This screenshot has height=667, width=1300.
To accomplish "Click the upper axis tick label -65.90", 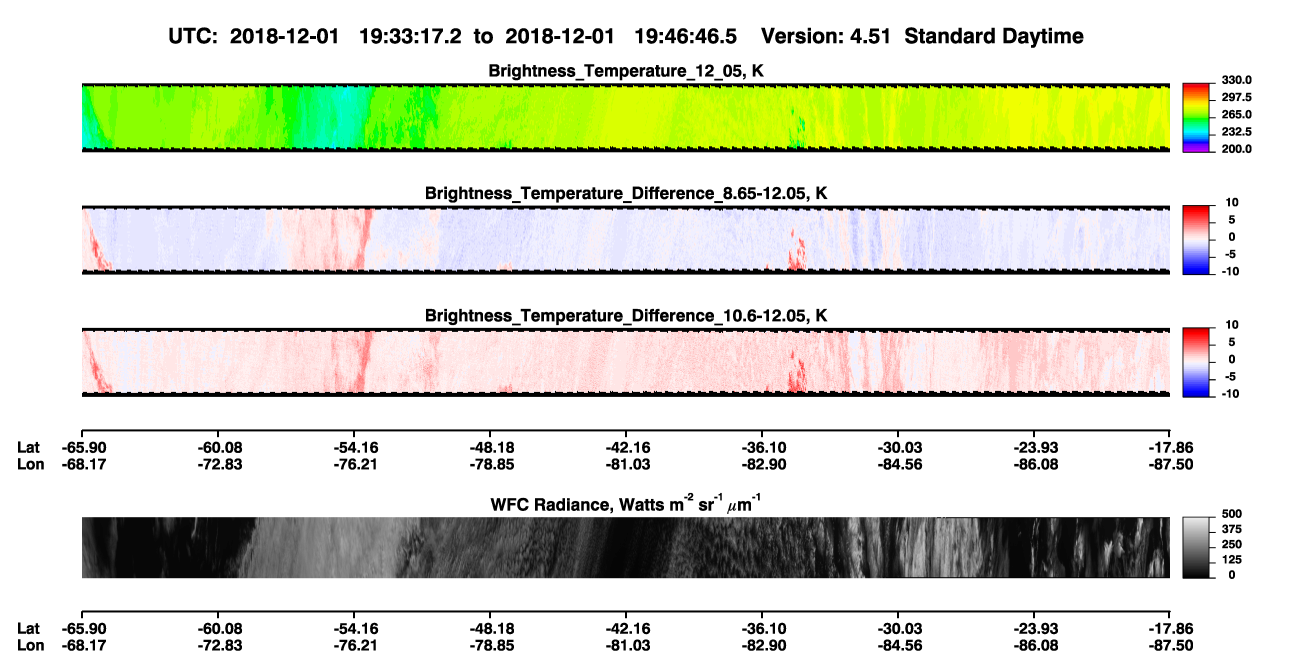I will [x=81, y=447].
